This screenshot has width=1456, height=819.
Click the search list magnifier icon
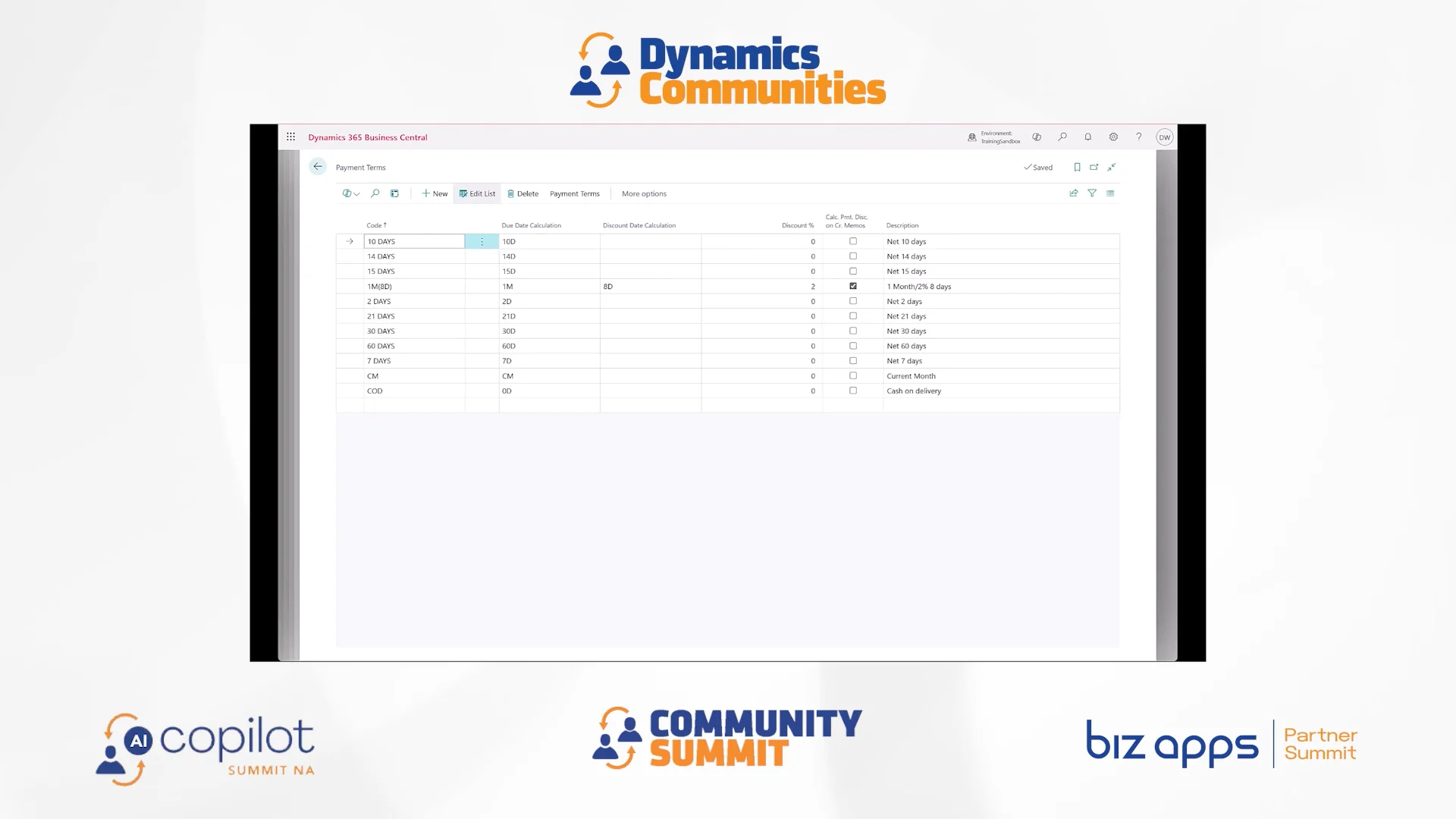pos(375,193)
